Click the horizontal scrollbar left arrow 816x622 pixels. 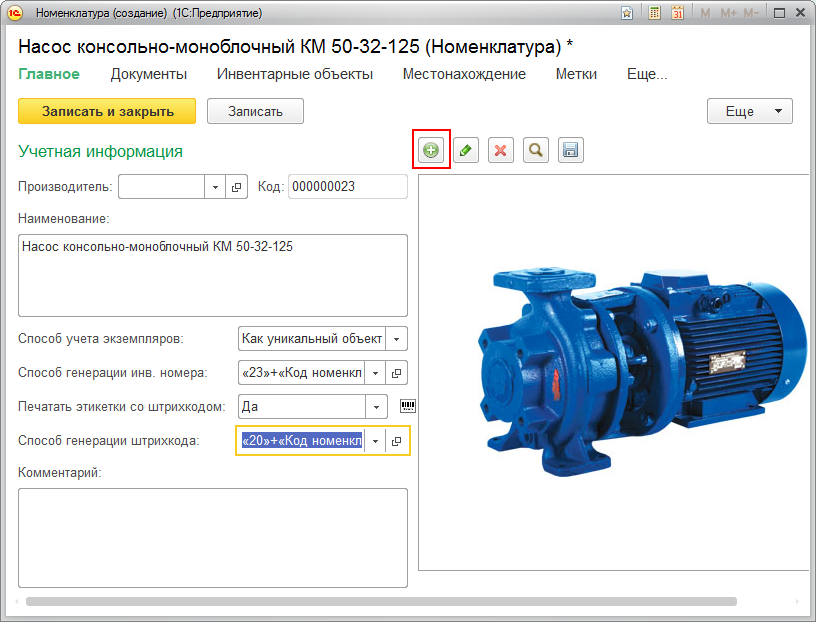pos(17,601)
